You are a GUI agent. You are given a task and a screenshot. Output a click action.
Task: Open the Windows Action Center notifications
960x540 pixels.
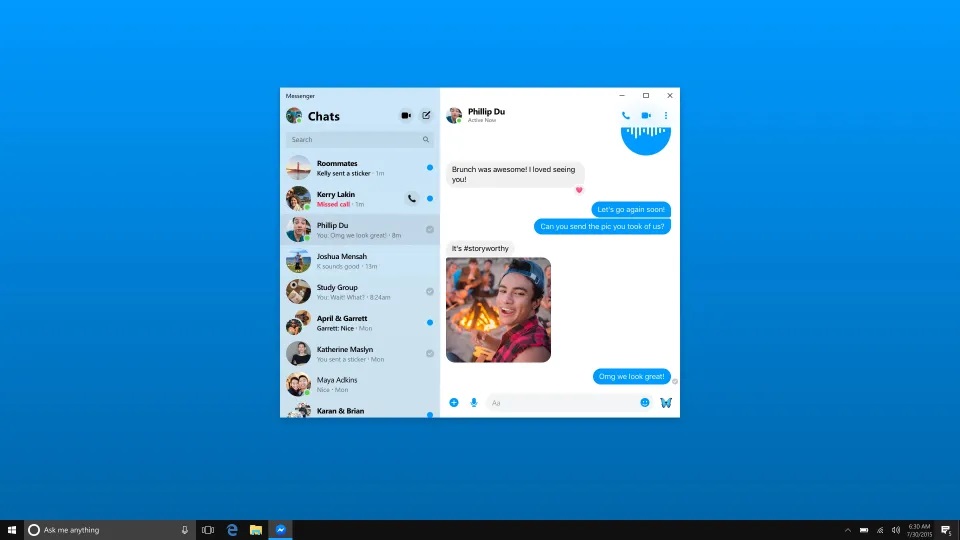coord(945,530)
